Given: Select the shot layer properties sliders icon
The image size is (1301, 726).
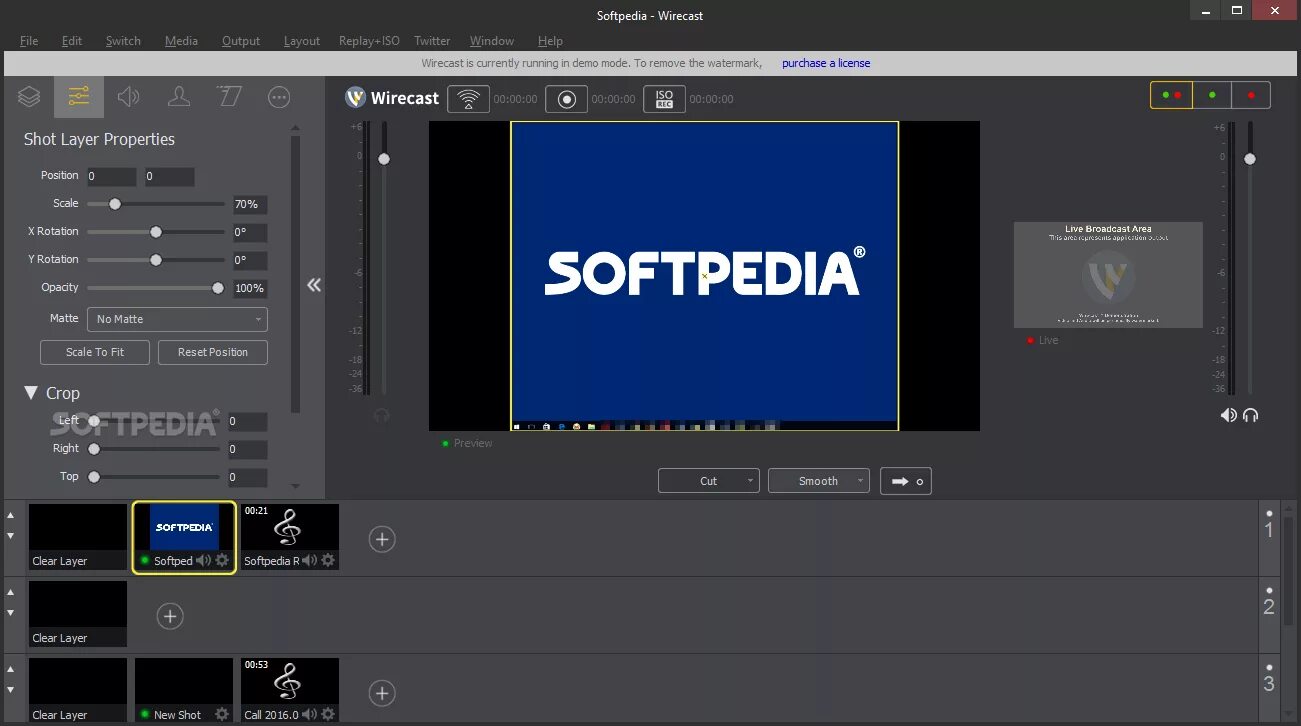Looking at the screenshot, I should tap(79, 97).
